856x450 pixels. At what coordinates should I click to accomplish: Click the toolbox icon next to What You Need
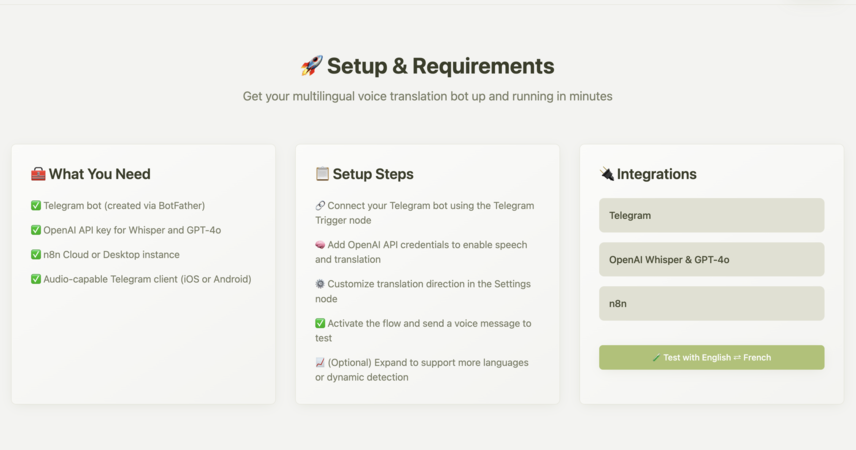38,174
